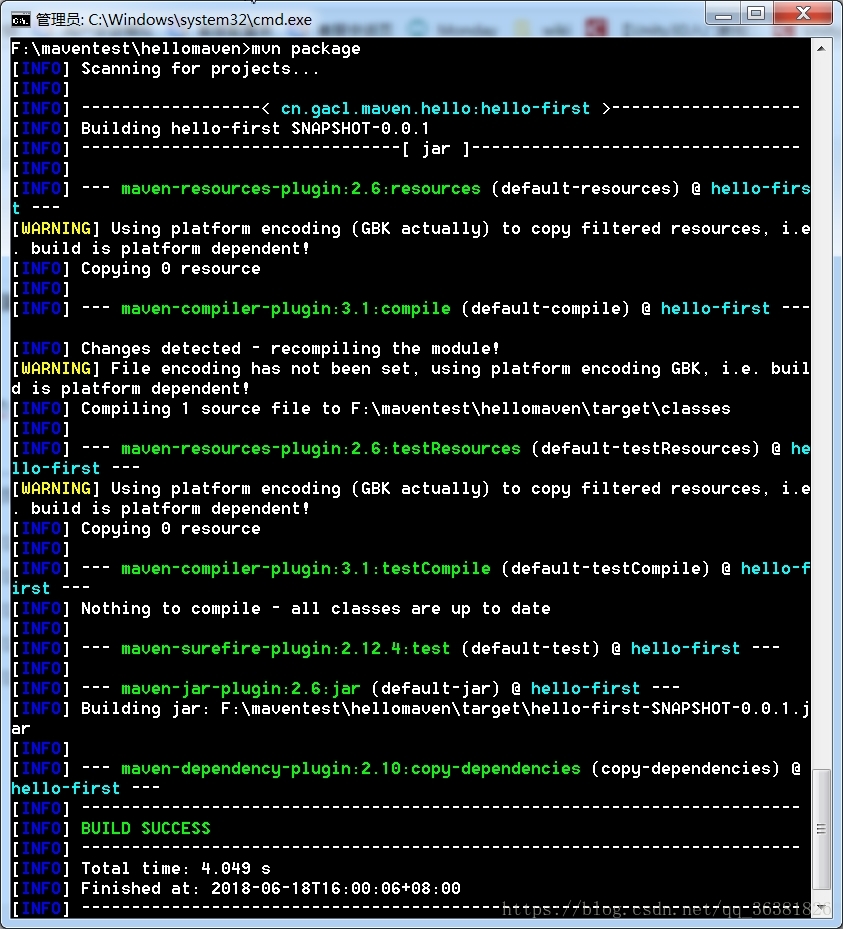Click 'File encoding has not been set' warning
Viewport: 843px width, 929px height.
pos(264,369)
